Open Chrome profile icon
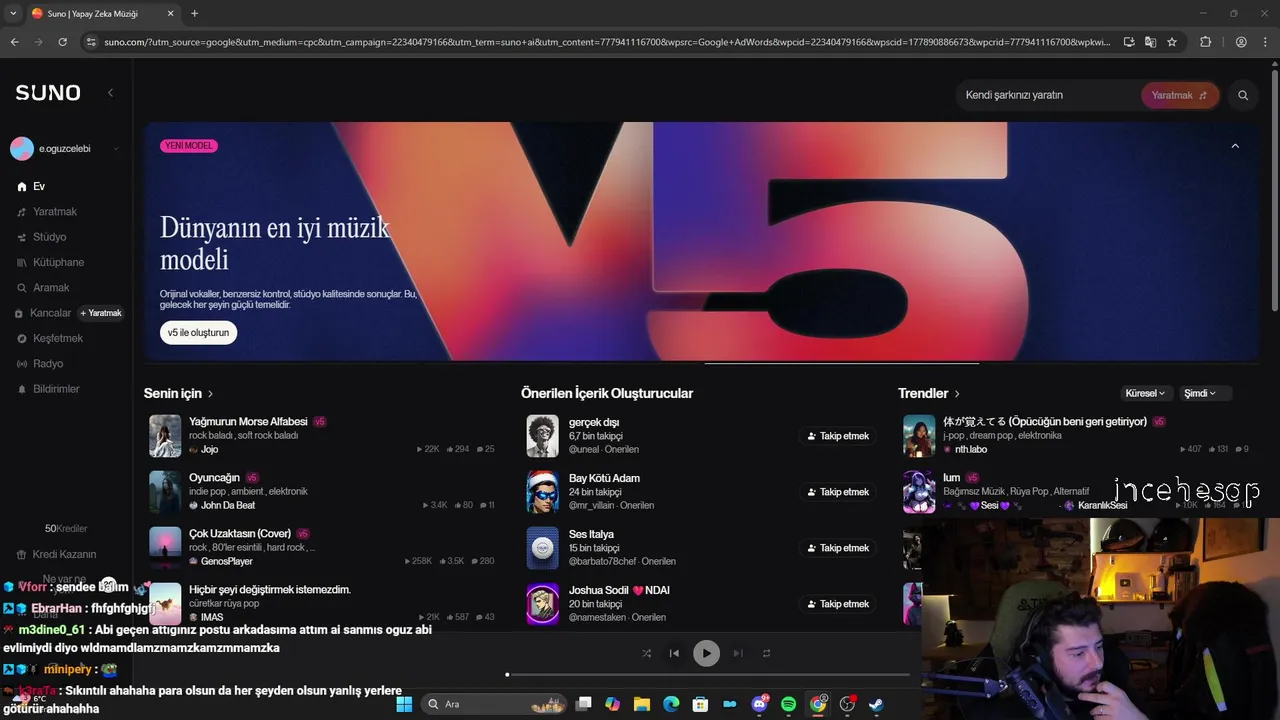Image resolution: width=1280 pixels, height=720 pixels. tap(1241, 42)
